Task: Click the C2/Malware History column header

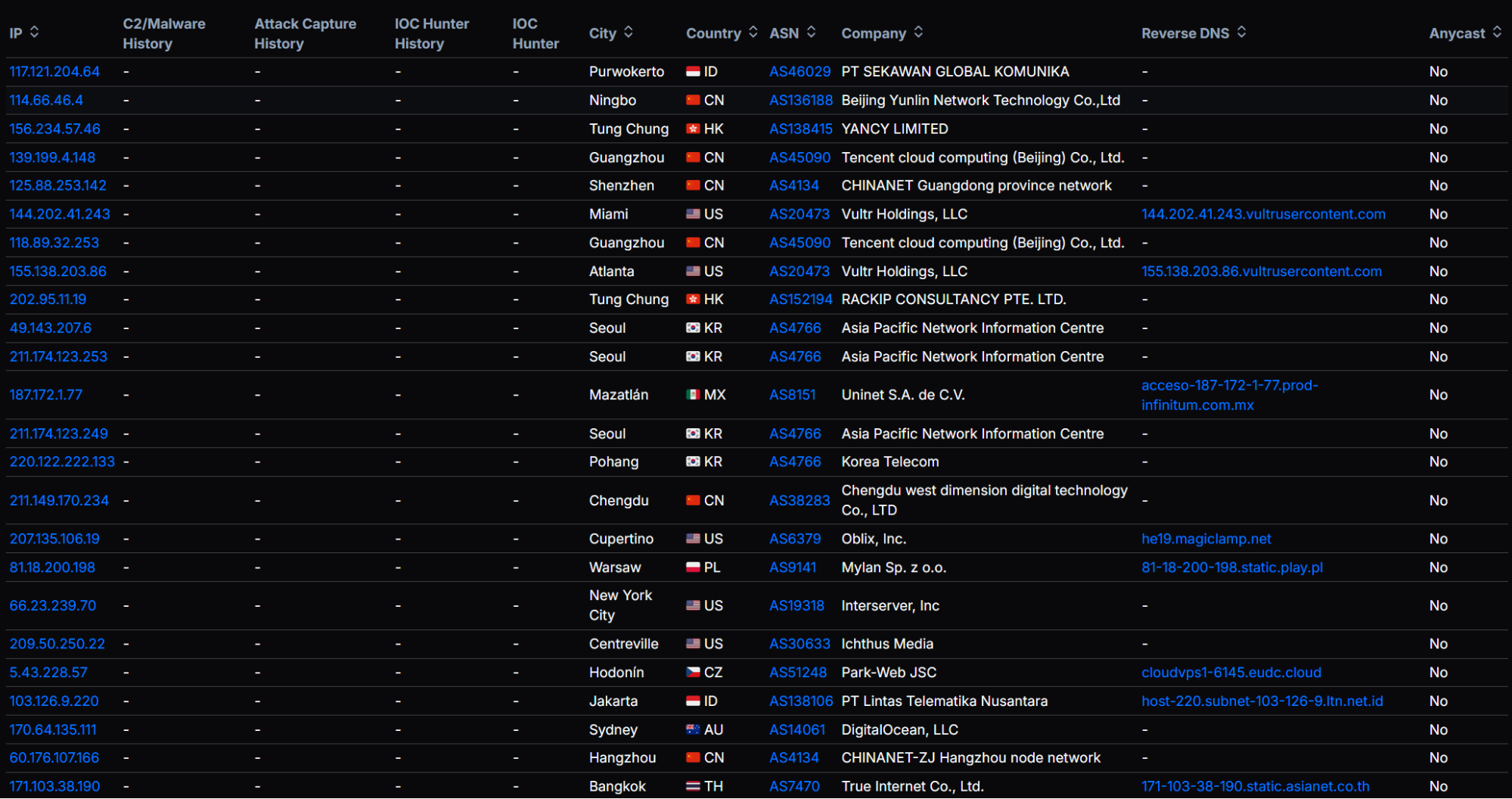Action: (163, 34)
